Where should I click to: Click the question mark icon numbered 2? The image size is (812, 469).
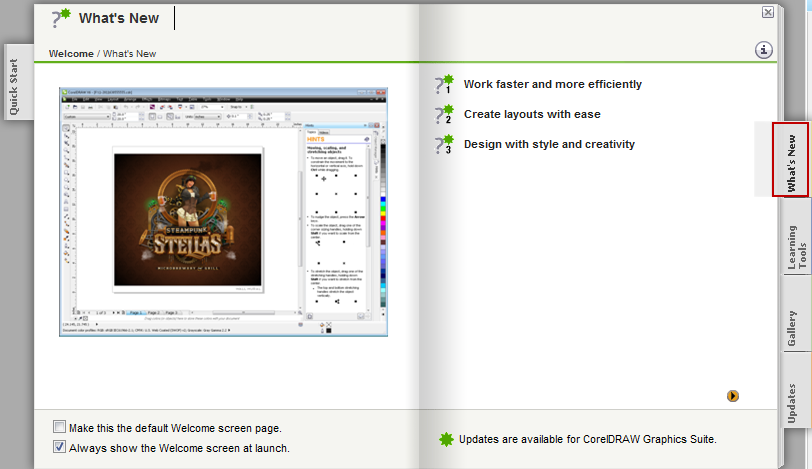click(x=444, y=114)
